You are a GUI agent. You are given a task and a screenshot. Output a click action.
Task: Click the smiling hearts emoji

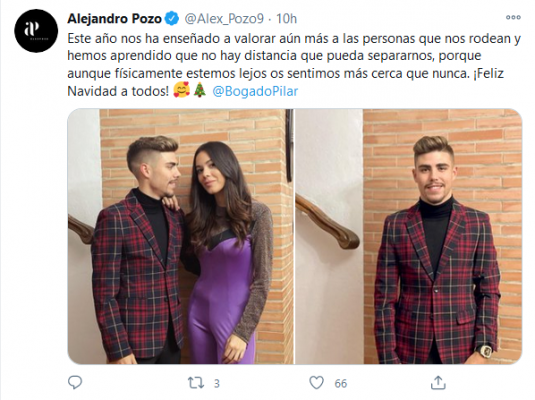pyautogui.click(x=182, y=91)
